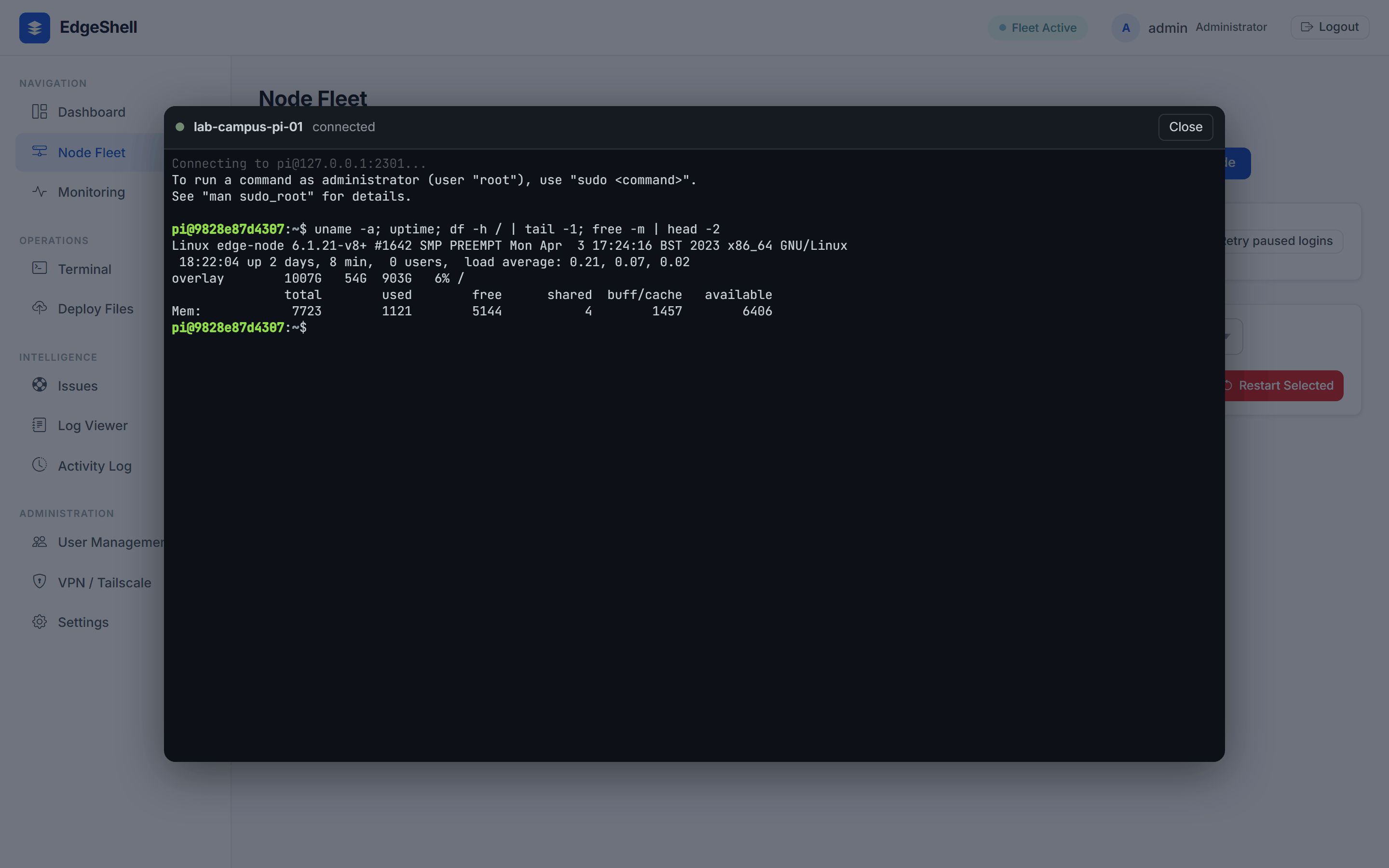
Task: Click the Monitoring pulse icon
Action: point(40,192)
